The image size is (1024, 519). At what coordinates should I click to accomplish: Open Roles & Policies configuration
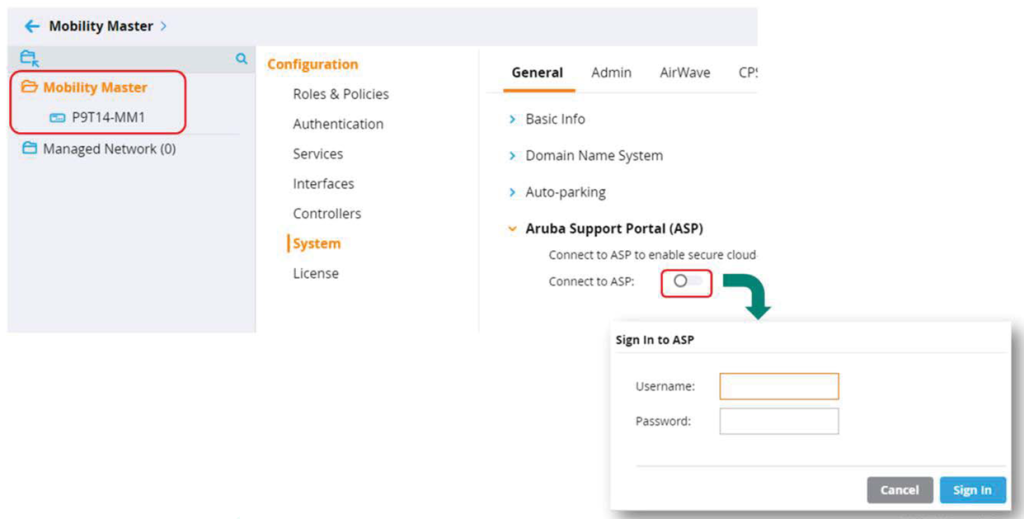pos(340,94)
